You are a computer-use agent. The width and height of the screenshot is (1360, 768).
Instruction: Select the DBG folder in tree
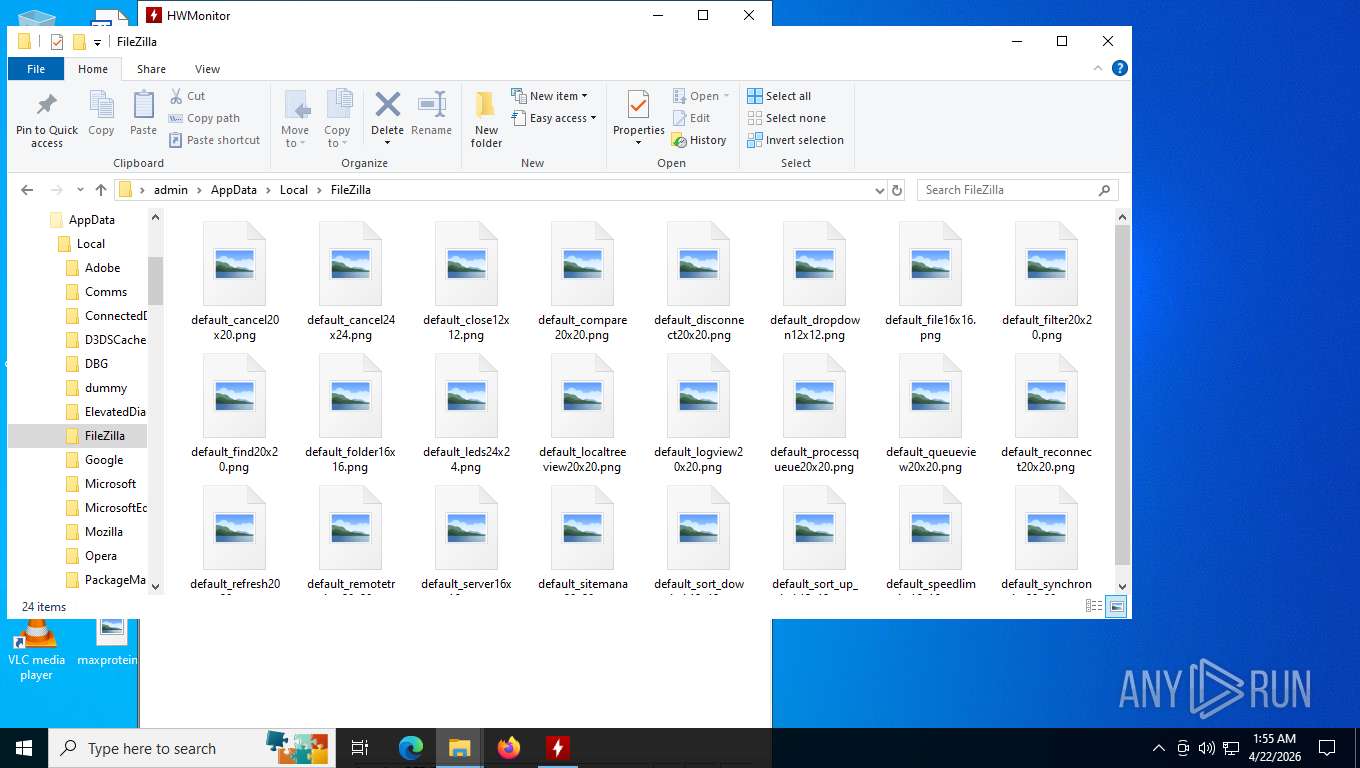click(x=96, y=364)
